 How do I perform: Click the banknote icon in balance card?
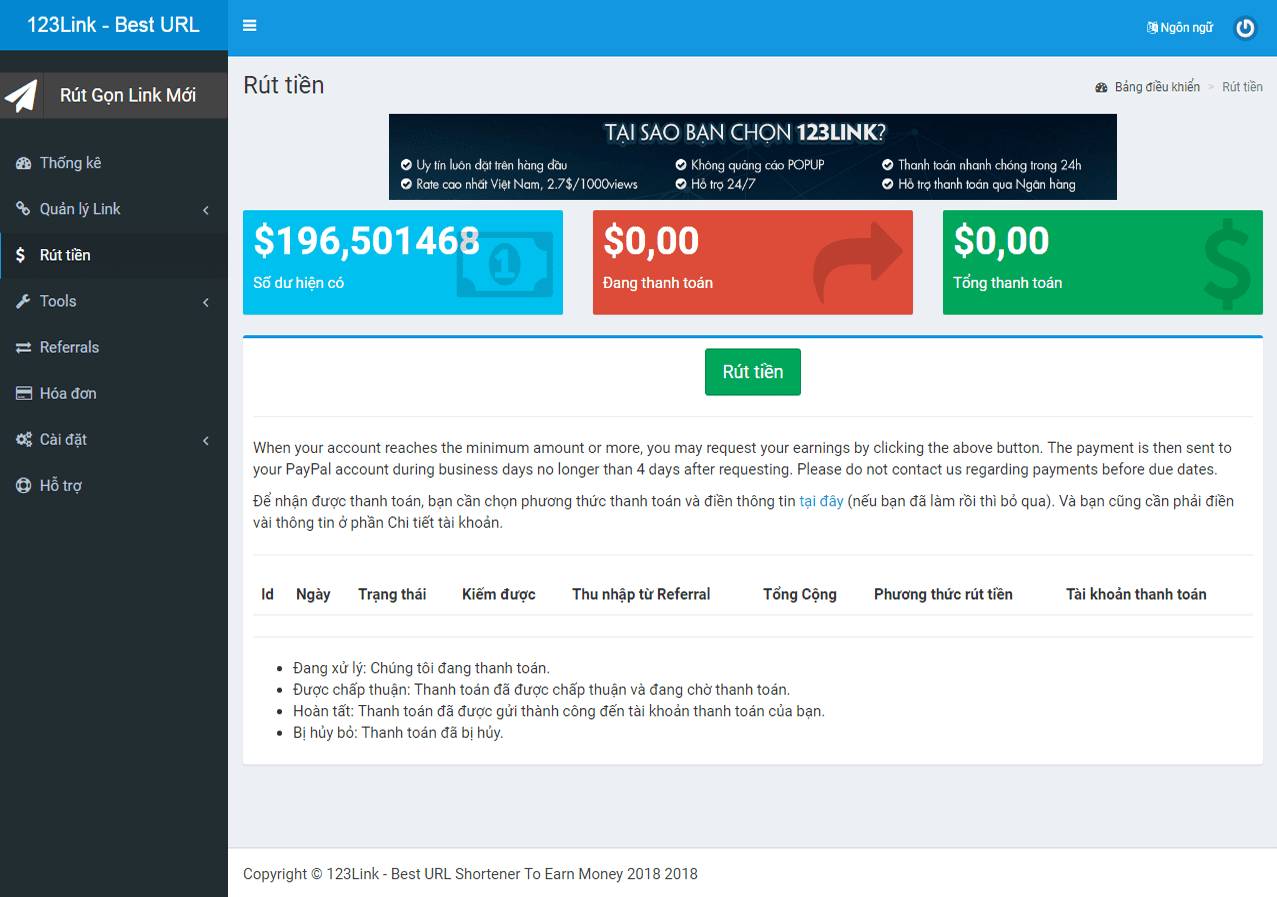pos(505,265)
